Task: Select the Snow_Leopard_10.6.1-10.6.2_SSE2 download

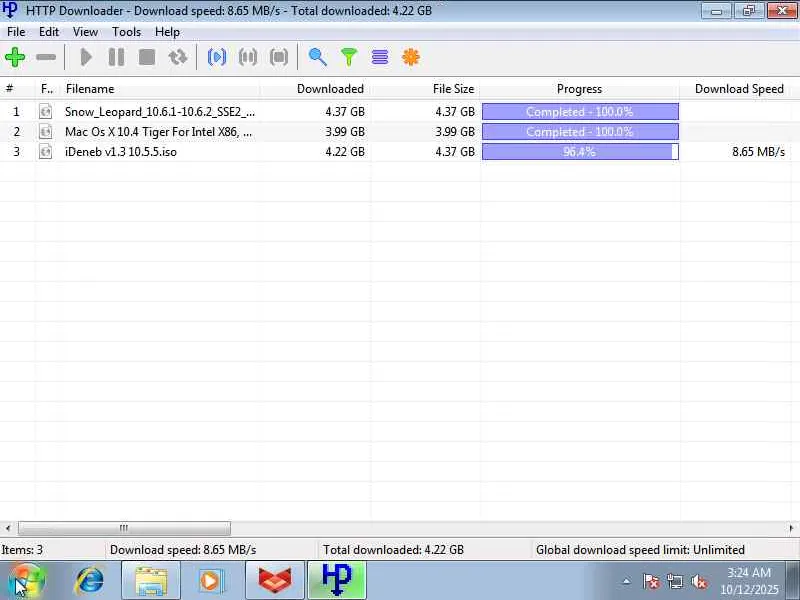Action: (160, 111)
